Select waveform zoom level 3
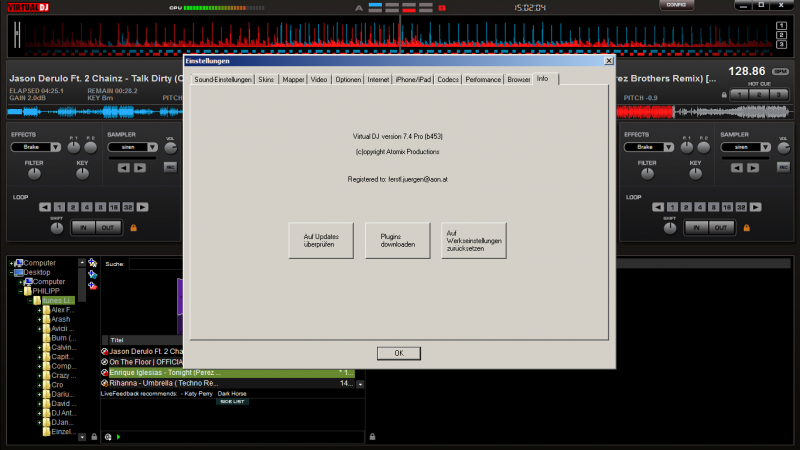This screenshot has width=800, height=450. 781,44
